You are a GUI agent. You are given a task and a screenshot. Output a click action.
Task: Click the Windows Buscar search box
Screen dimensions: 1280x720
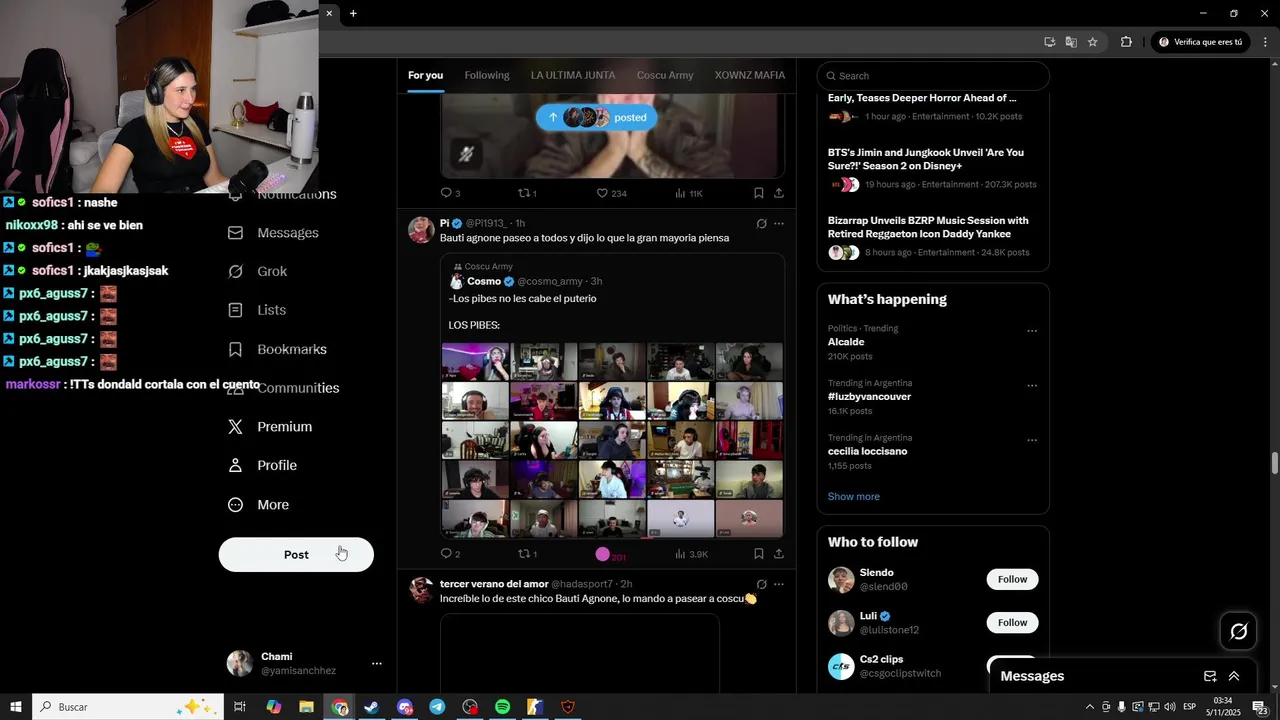pos(127,707)
